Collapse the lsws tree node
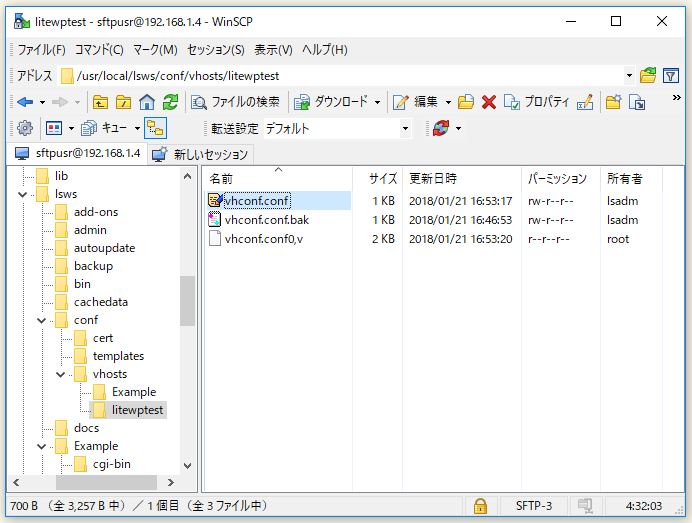The width and height of the screenshot is (692, 523). pos(23,194)
